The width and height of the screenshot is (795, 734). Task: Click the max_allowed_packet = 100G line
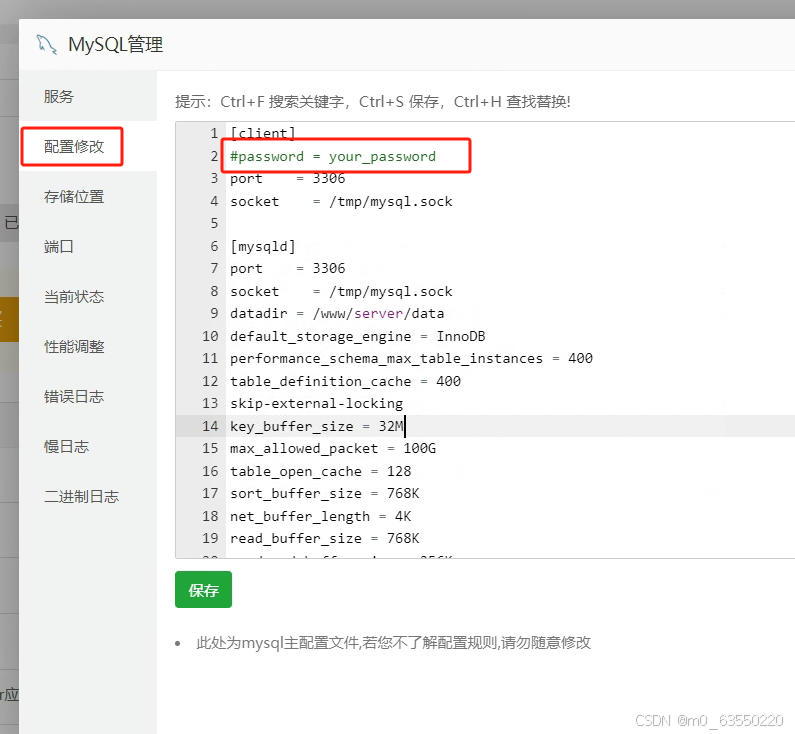[333, 449]
